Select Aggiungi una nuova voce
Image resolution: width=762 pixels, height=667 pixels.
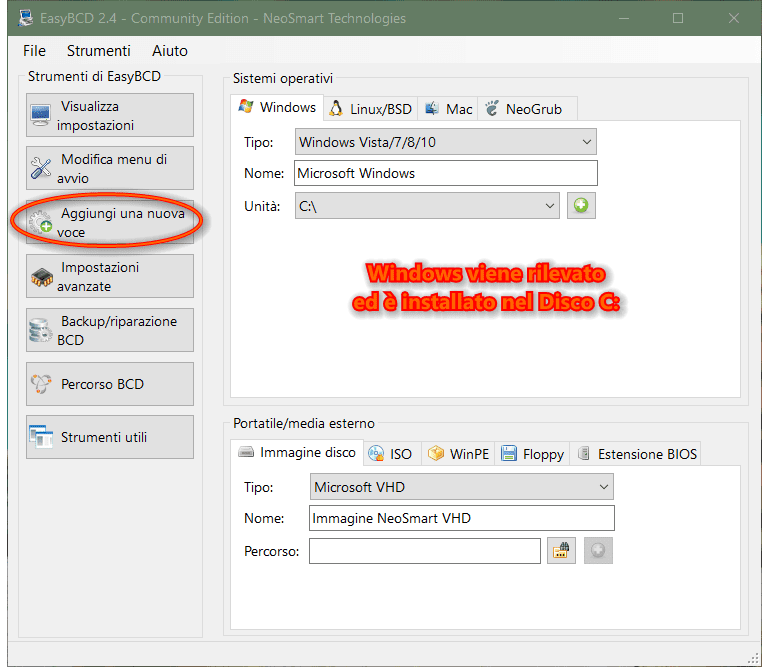point(110,222)
